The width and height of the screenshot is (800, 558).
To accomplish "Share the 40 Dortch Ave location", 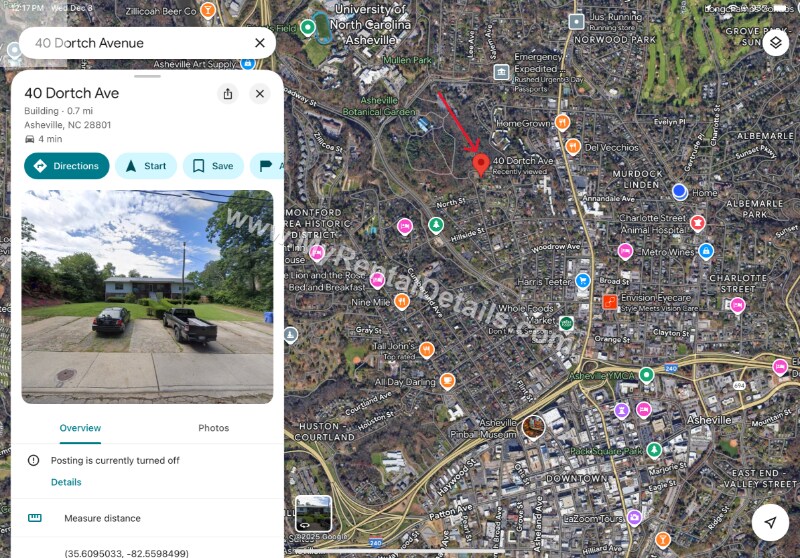I will (228, 94).
